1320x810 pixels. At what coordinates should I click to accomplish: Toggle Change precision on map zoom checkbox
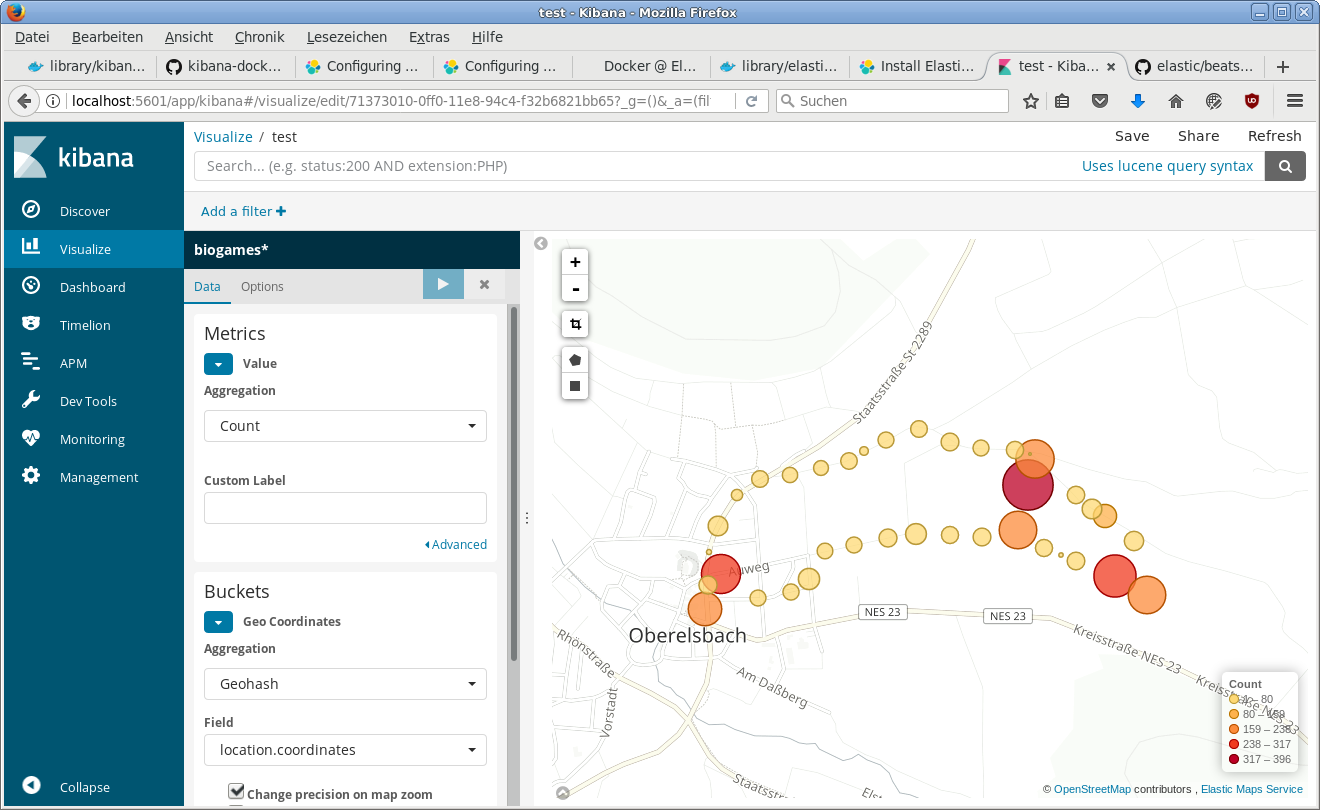point(237,792)
